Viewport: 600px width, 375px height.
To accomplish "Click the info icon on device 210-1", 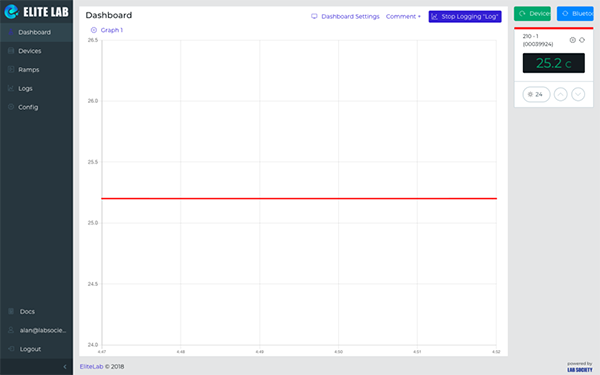I will (572, 40).
